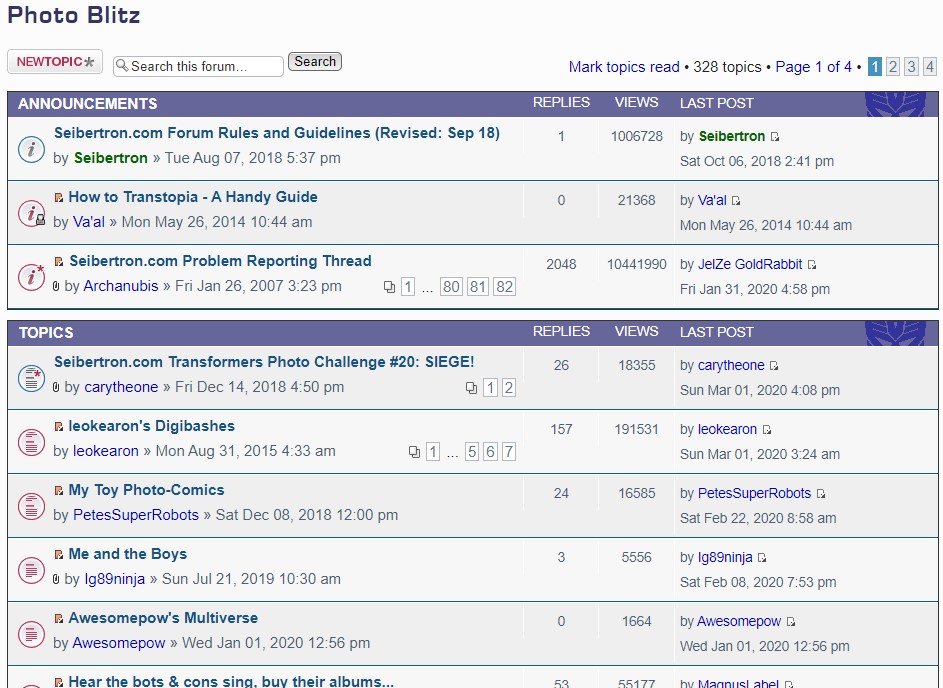Open Seibertron.com Problem Reporting Thread topic
This screenshot has width=943, height=688.
(220, 261)
